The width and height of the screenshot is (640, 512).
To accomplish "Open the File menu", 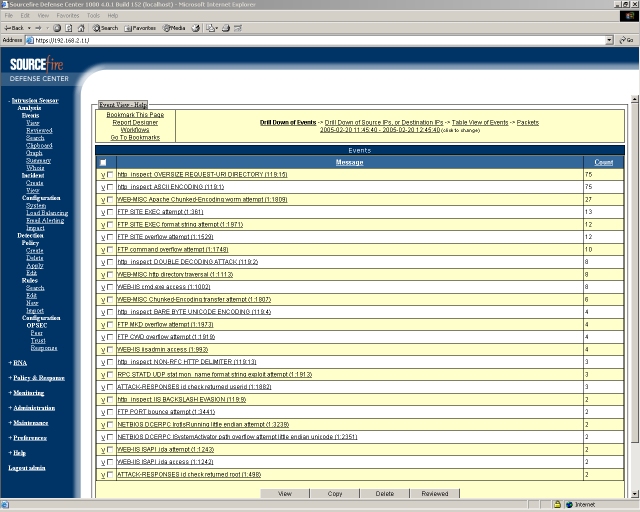I will pyautogui.click(x=9, y=16).
